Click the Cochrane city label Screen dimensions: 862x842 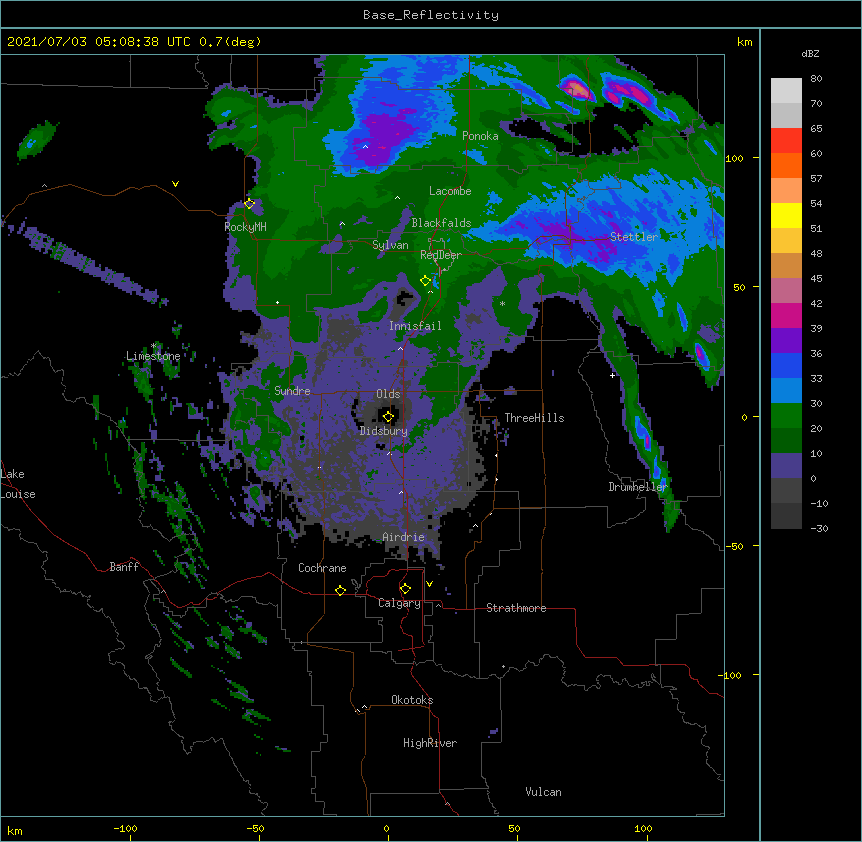(322, 568)
